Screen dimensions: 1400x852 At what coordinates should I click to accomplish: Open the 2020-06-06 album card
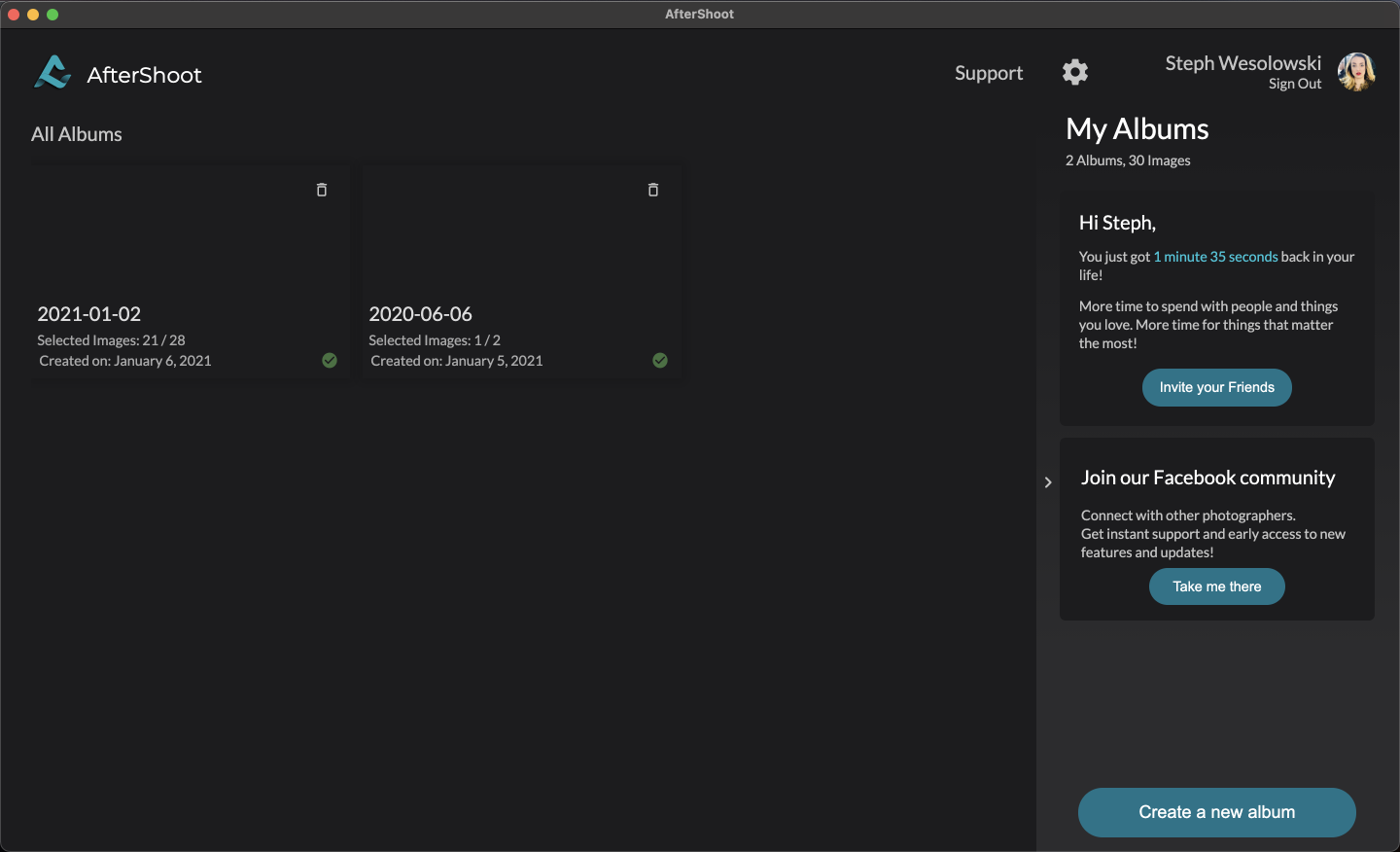click(x=521, y=271)
